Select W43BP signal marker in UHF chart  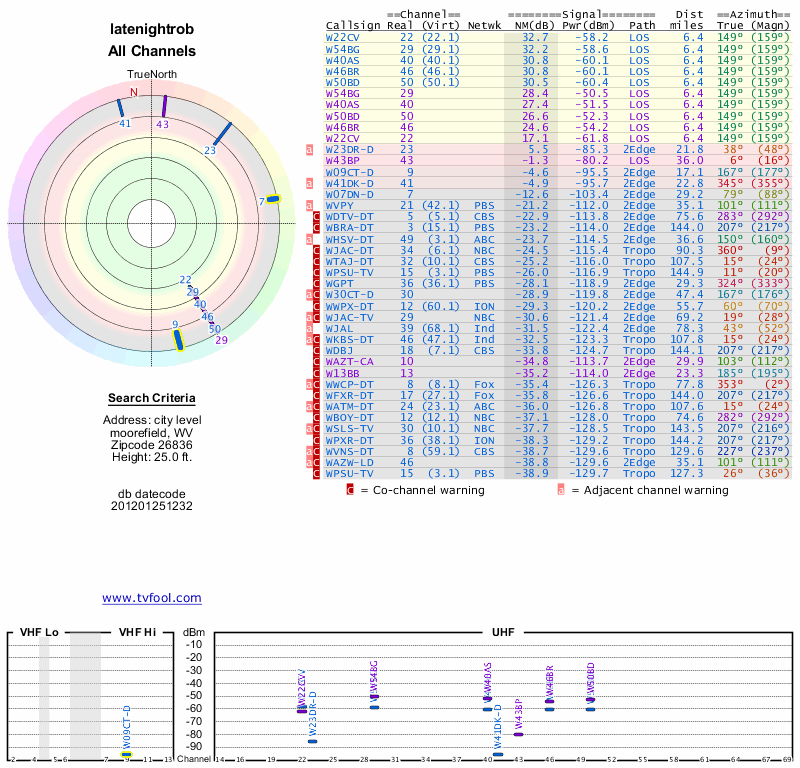[518, 734]
